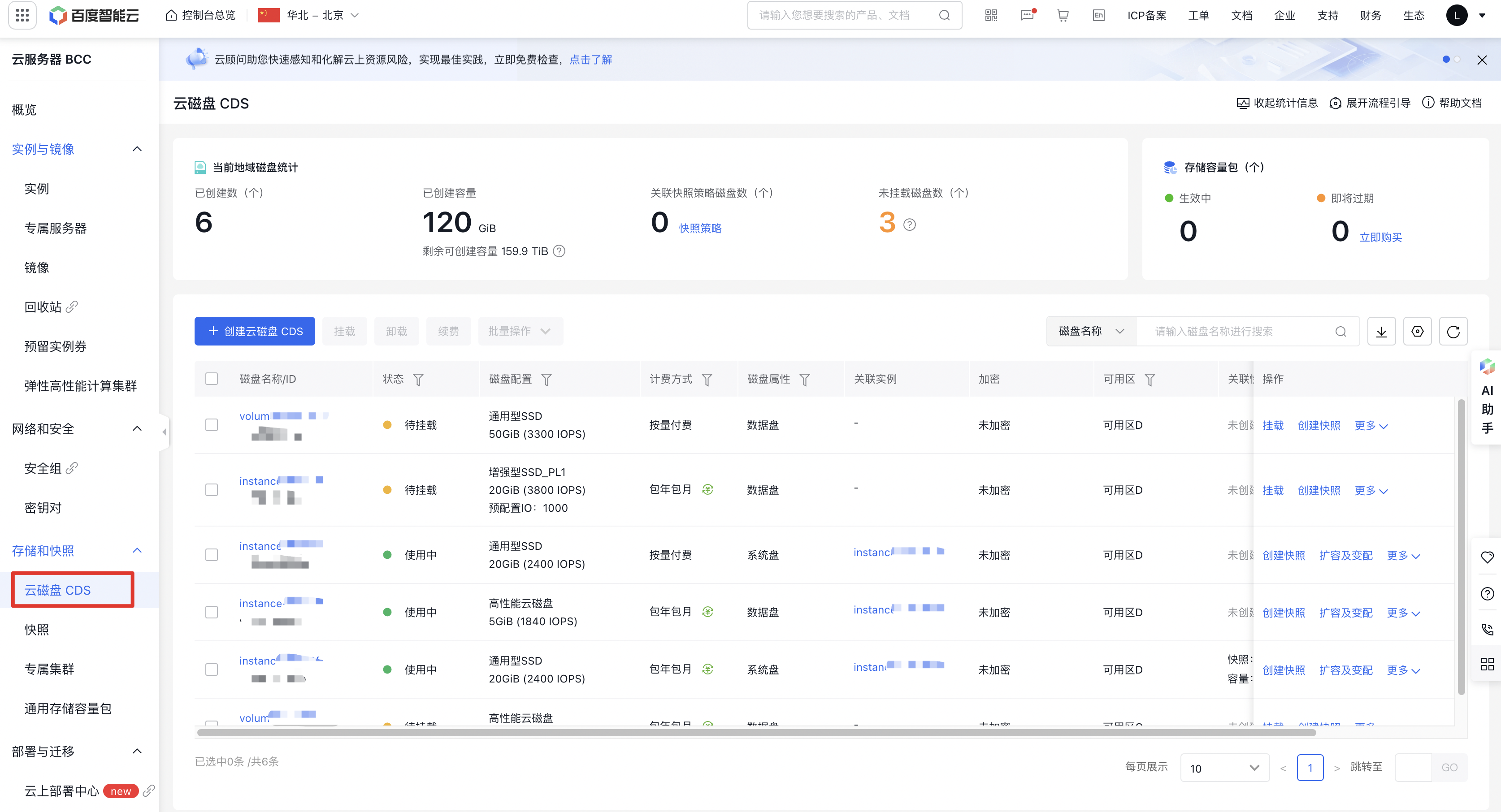The width and height of the screenshot is (1501, 812).
Task: Open the 快照策略 link
Action: tap(700, 229)
